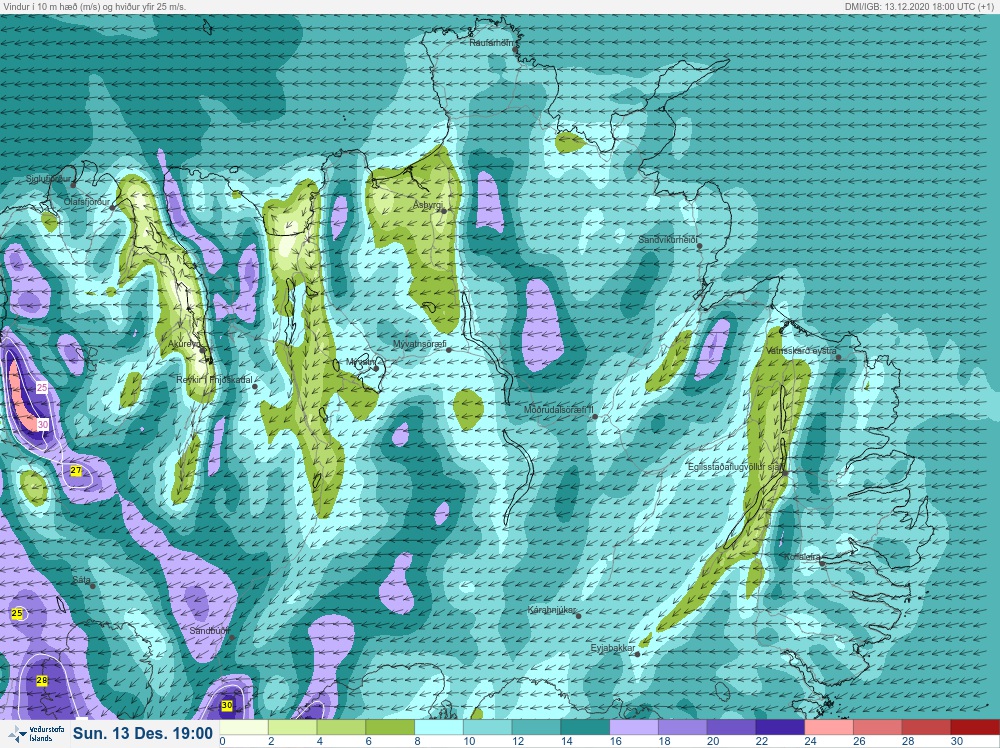Click the white 30 gust label
The height and width of the screenshot is (748, 1000).
click(x=43, y=424)
